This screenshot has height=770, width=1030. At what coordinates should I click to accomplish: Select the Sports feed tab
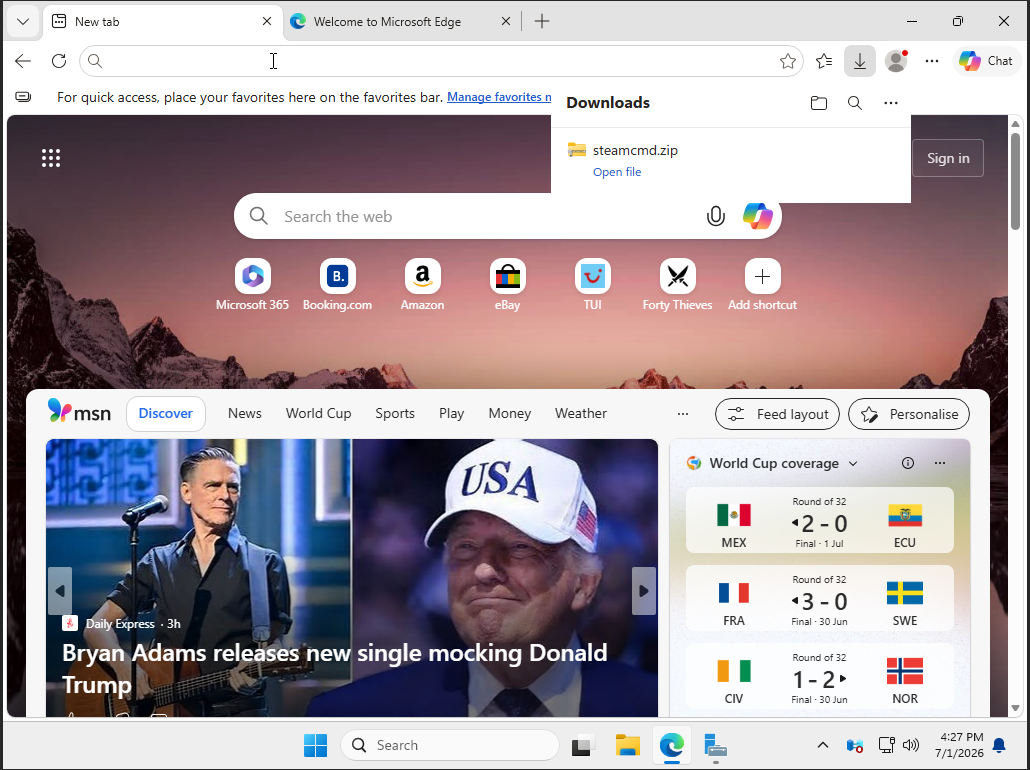395,413
